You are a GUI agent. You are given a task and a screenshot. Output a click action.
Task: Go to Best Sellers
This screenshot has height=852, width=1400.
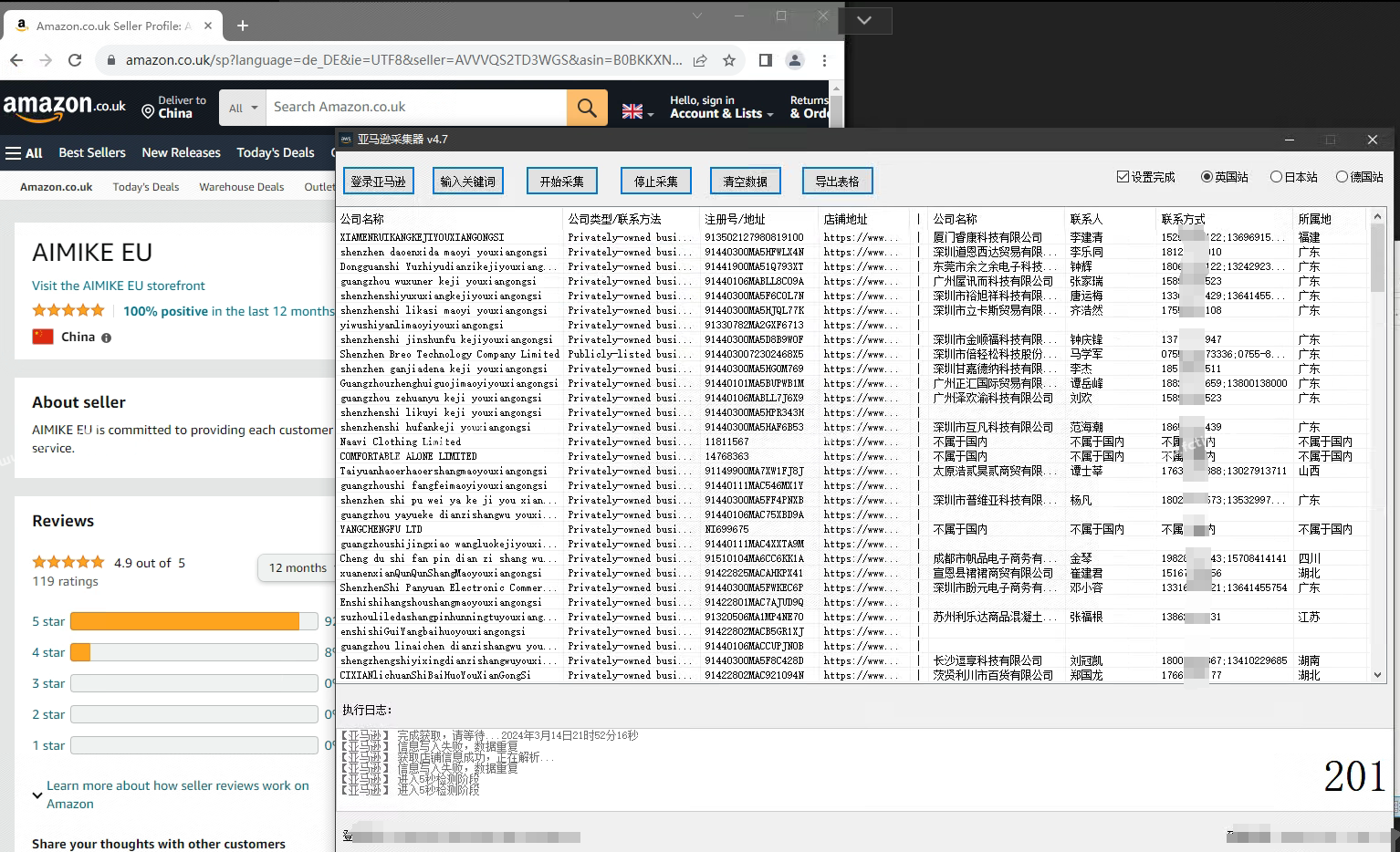pyautogui.click(x=92, y=153)
